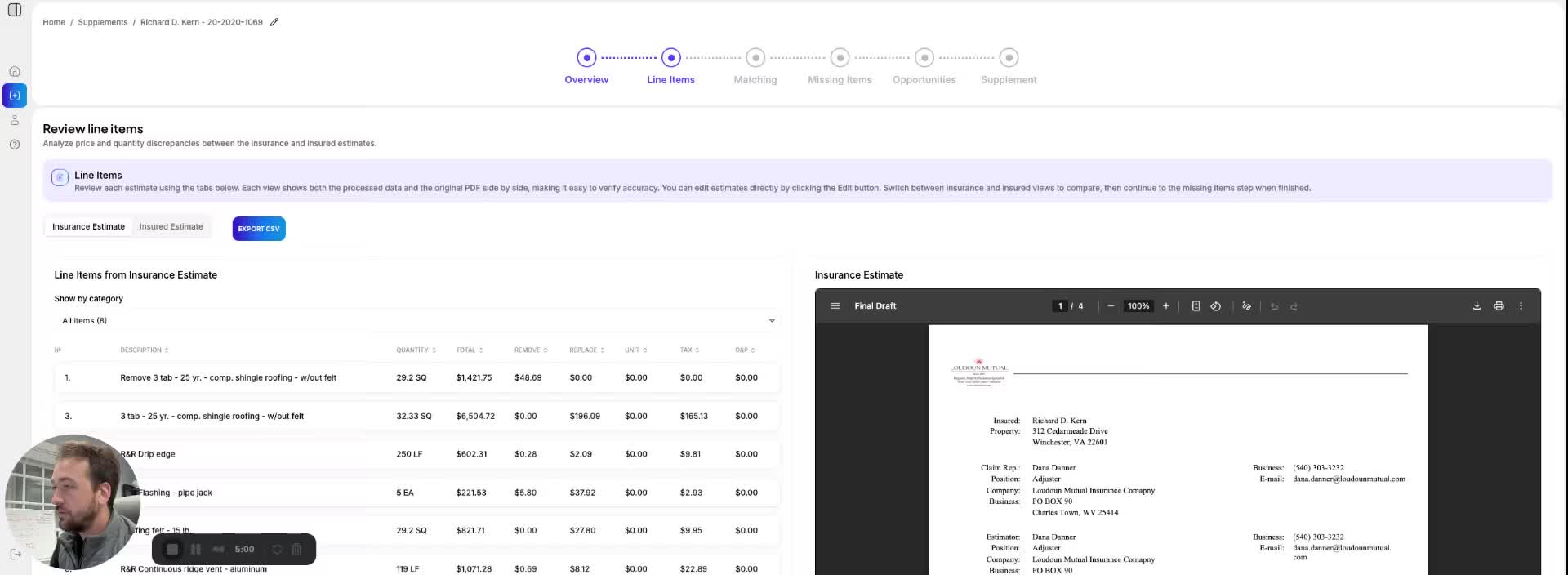Sort table by Total column
The height and width of the screenshot is (575, 1568).
[x=470, y=350]
